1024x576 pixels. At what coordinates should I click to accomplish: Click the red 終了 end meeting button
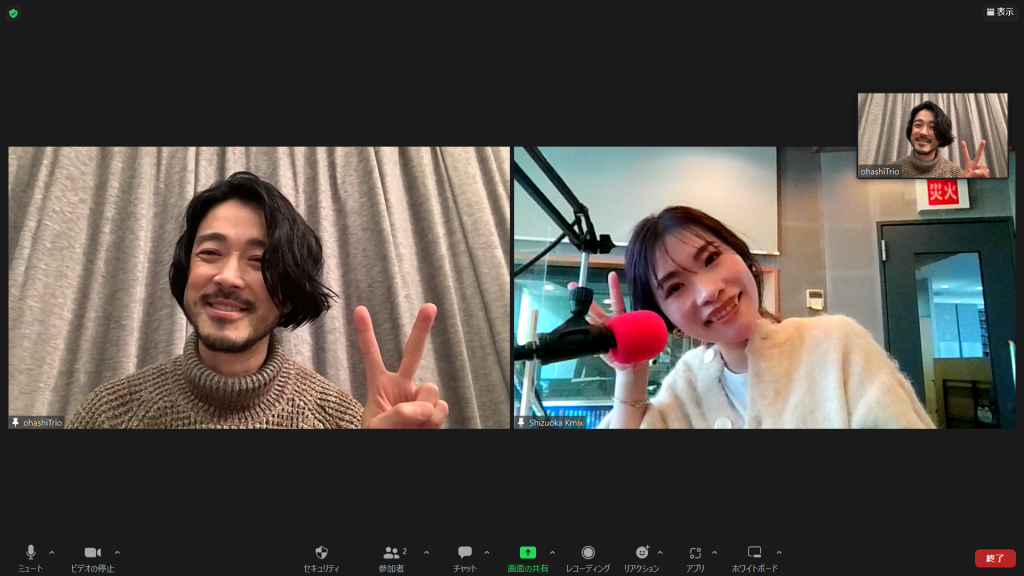994,558
